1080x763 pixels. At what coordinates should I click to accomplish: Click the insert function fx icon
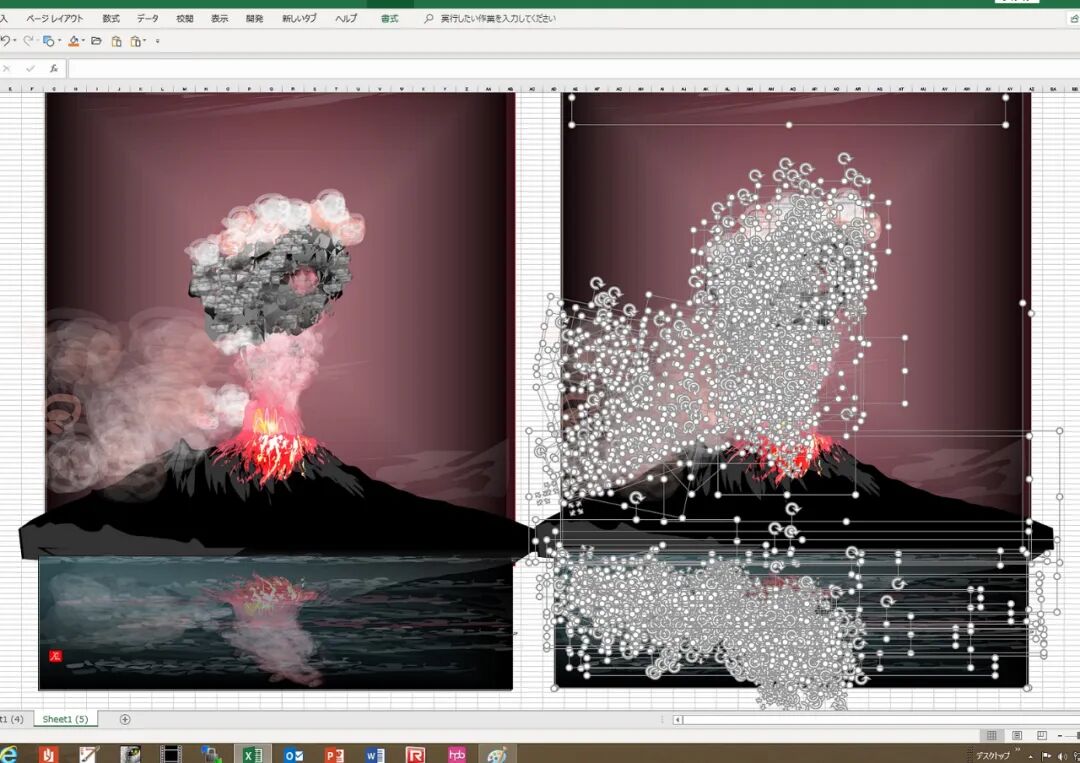tap(54, 68)
